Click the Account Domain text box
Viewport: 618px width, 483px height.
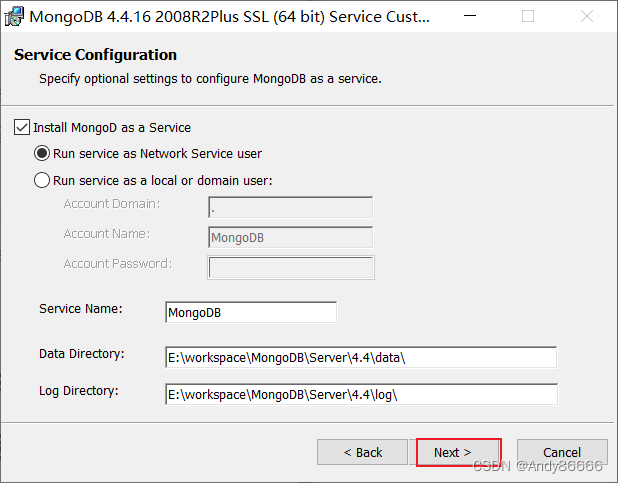click(x=290, y=208)
